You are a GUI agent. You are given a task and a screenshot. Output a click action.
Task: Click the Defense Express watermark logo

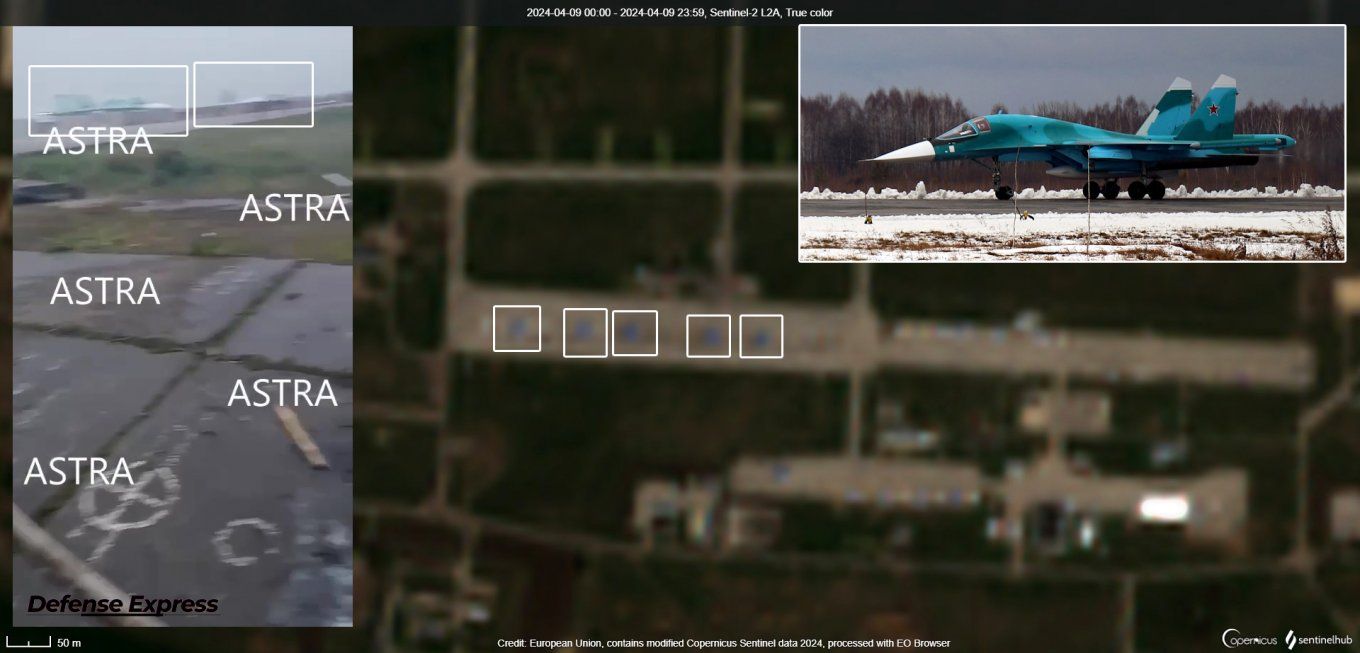tap(122, 604)
